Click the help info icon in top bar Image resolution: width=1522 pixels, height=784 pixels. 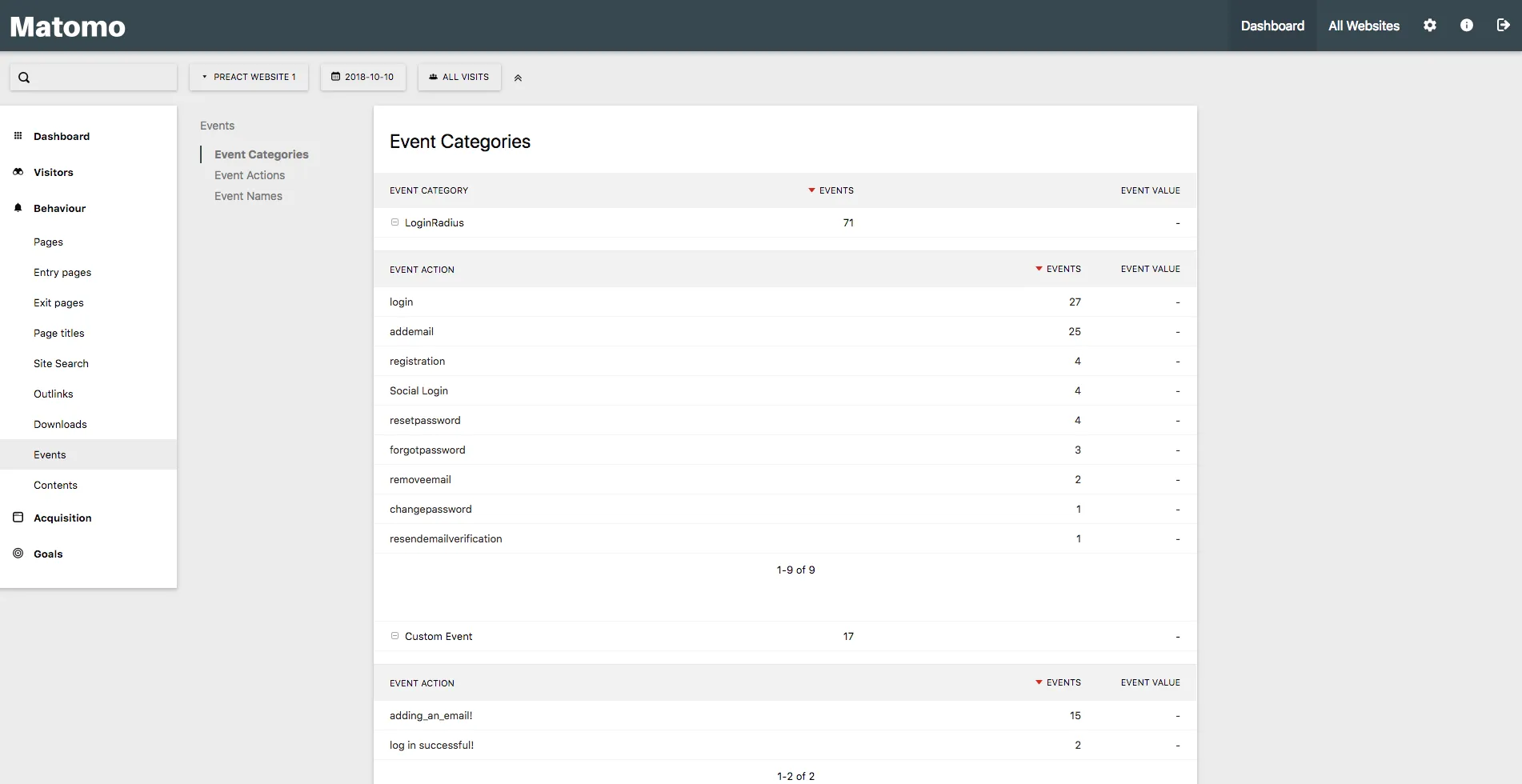tap(1467, 25)
